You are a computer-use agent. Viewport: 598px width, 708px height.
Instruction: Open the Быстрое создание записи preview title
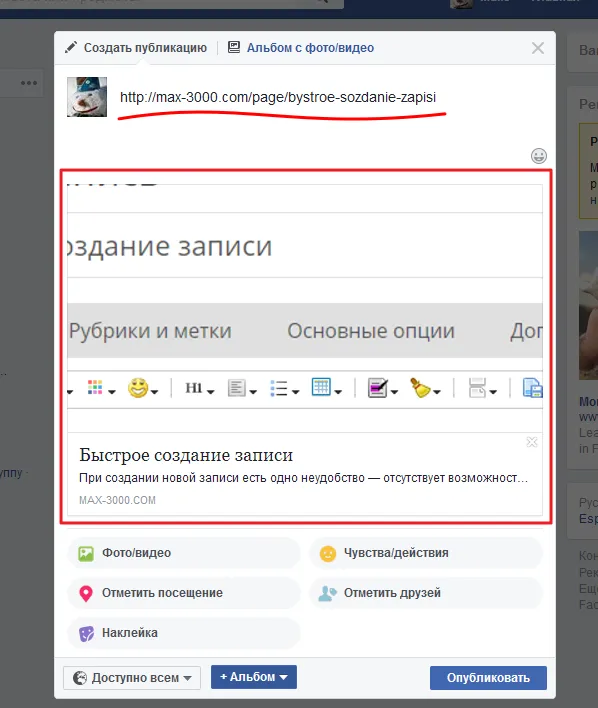tap(186, 455)
